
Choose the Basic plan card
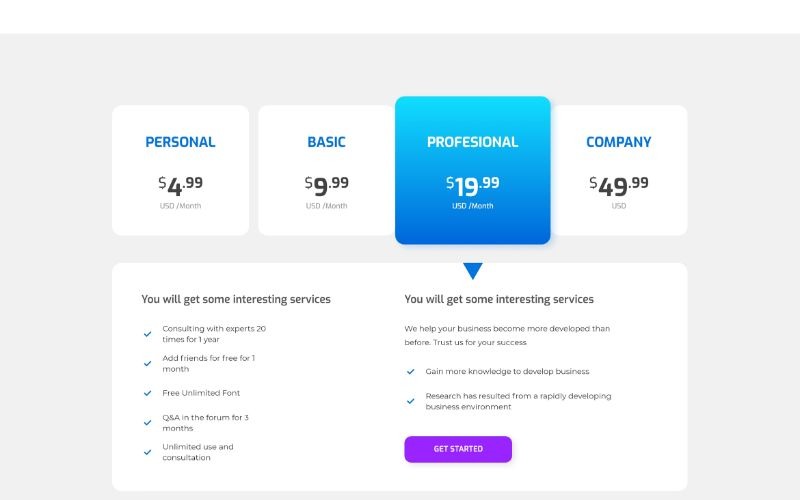point(326,170)
